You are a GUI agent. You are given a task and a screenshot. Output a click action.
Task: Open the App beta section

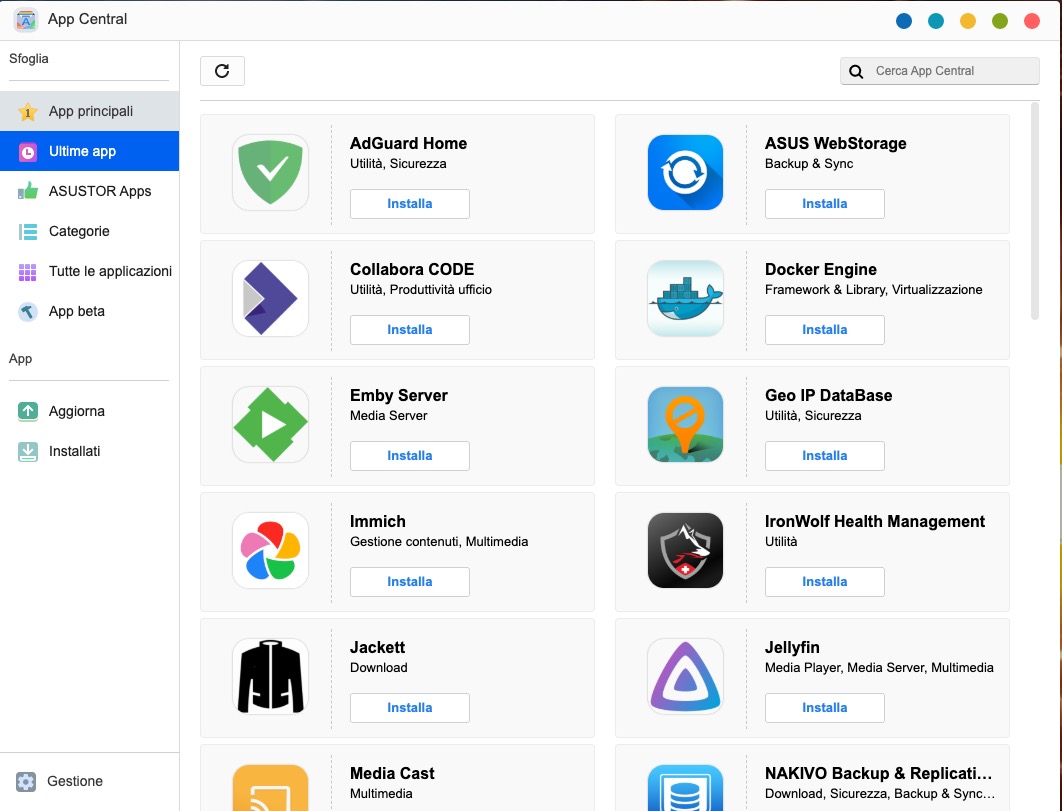(89, 311)
